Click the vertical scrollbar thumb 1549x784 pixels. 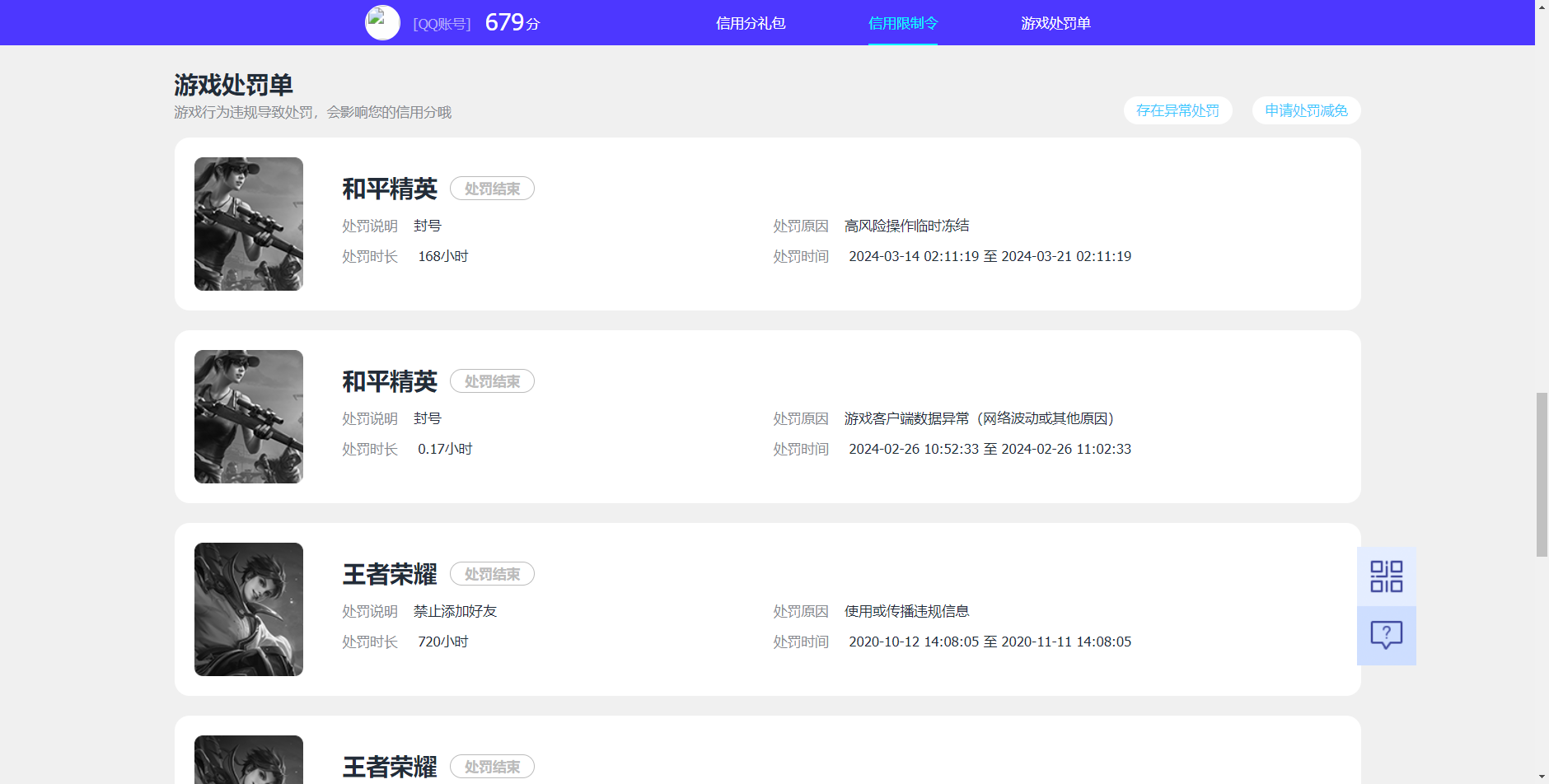[1542, 474]
